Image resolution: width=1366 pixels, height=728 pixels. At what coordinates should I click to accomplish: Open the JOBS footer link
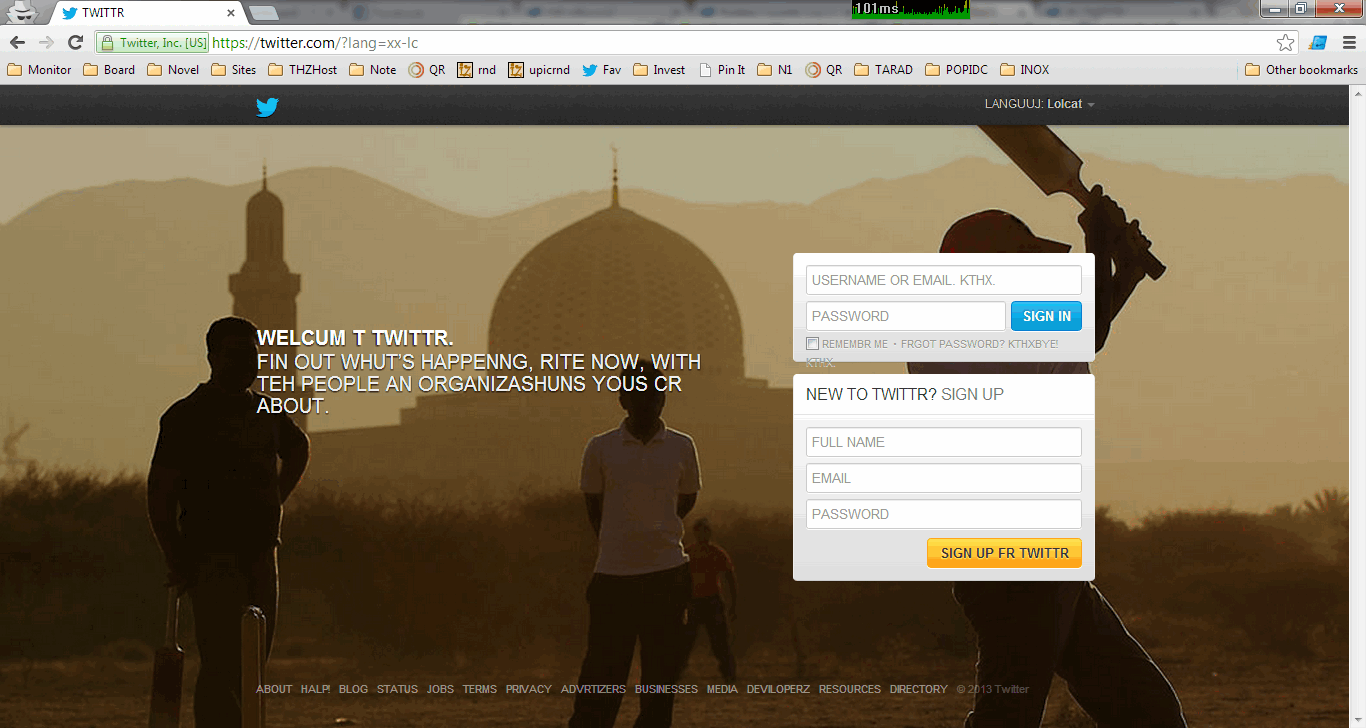[440, 689]
